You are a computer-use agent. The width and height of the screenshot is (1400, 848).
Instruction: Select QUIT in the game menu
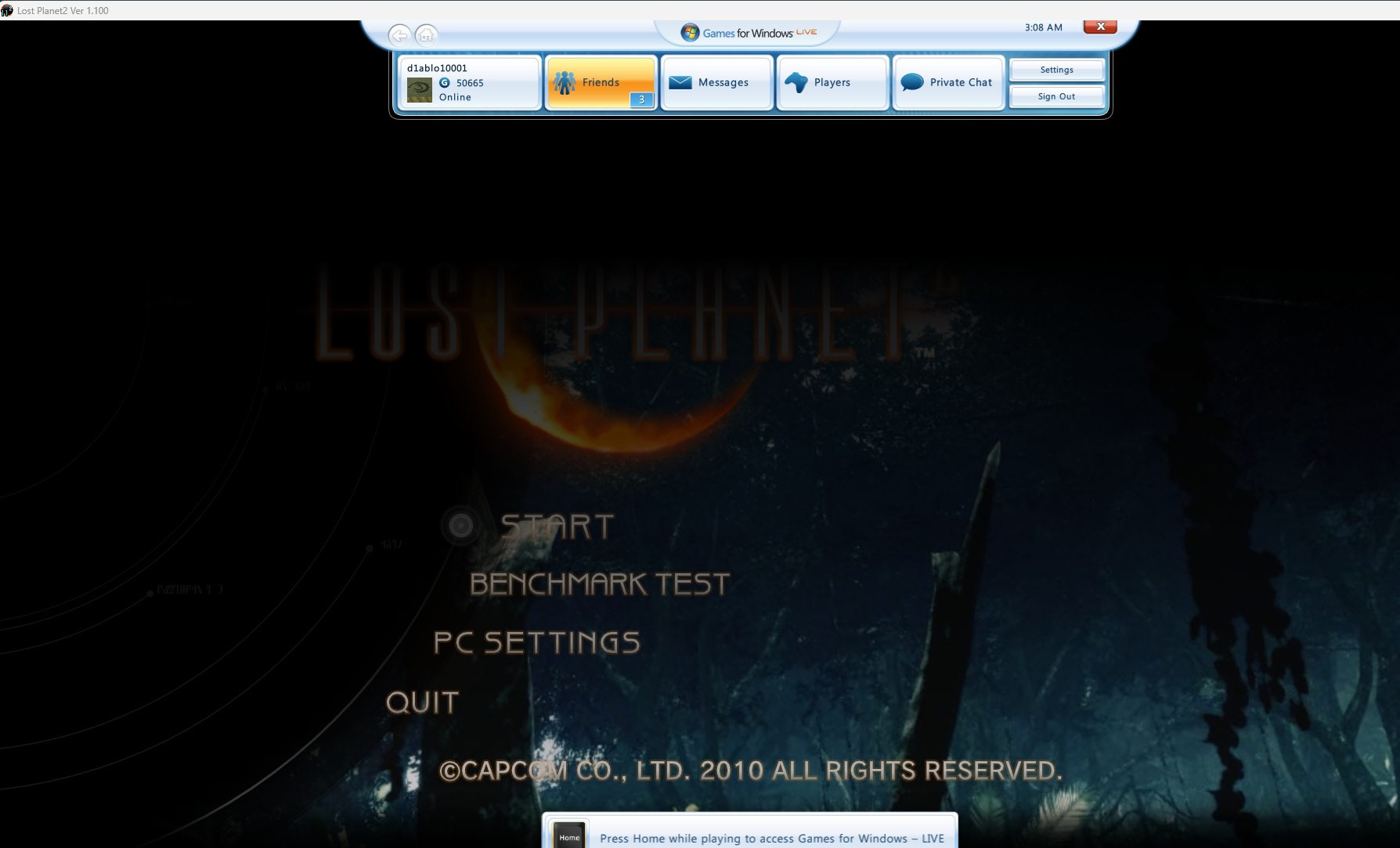422,702
